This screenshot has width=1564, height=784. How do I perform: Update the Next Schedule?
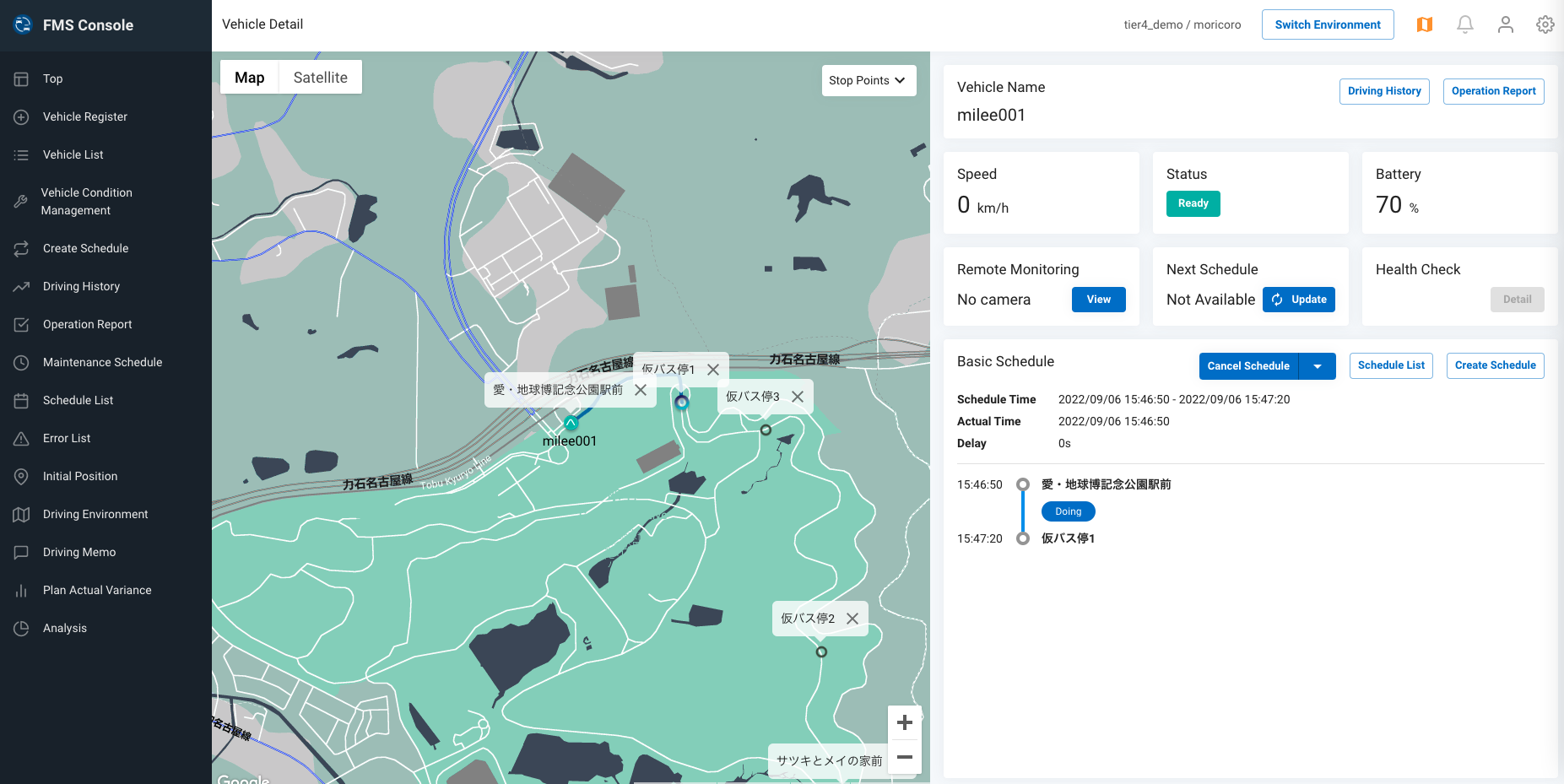[1299, 300]
